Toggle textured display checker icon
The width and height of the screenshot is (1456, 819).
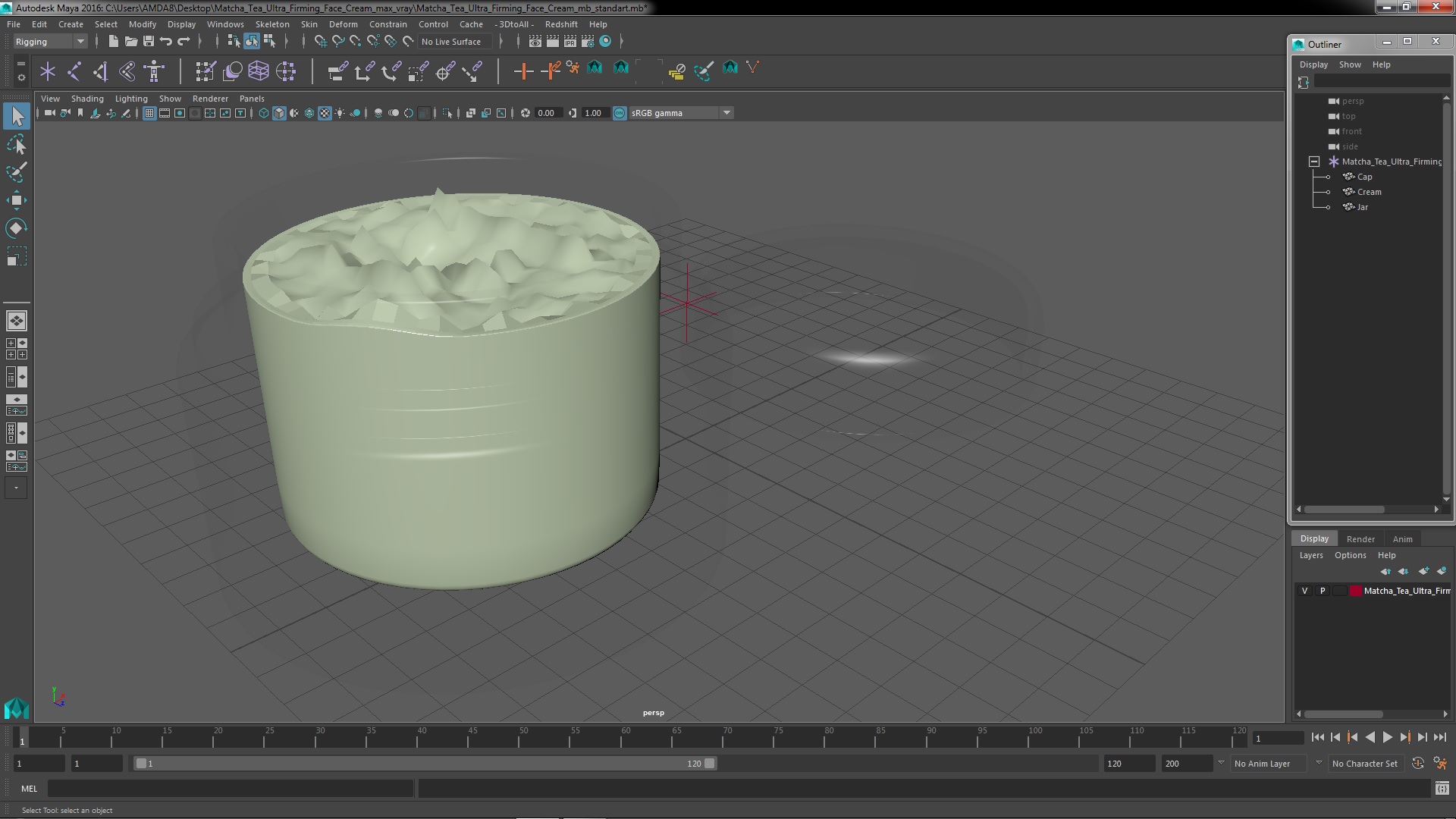point(325,113)
